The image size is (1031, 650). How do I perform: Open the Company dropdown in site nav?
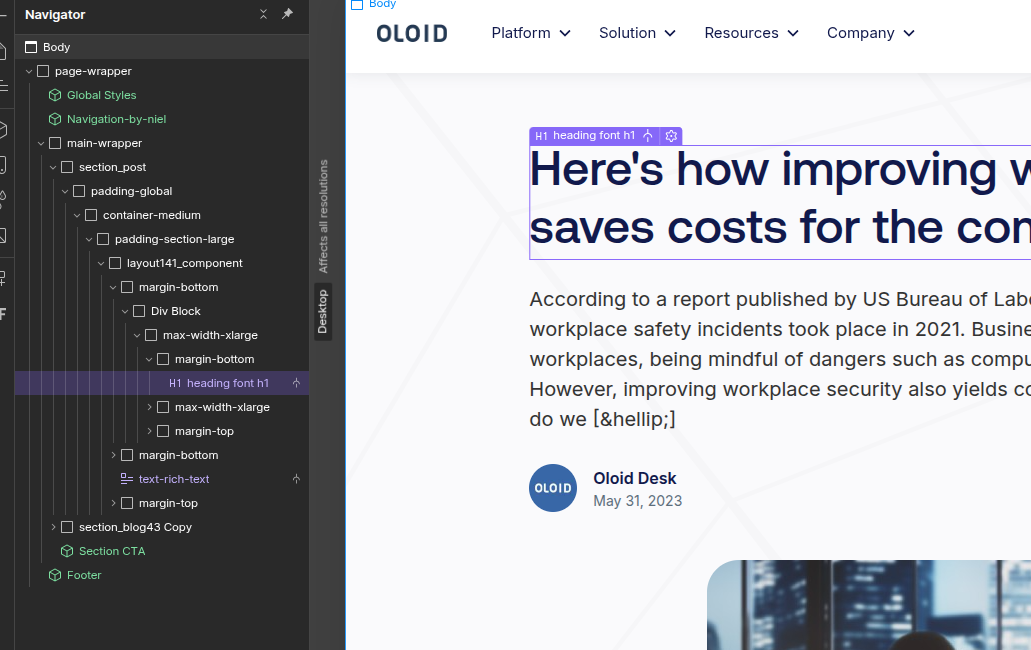(x=871, y=33)
